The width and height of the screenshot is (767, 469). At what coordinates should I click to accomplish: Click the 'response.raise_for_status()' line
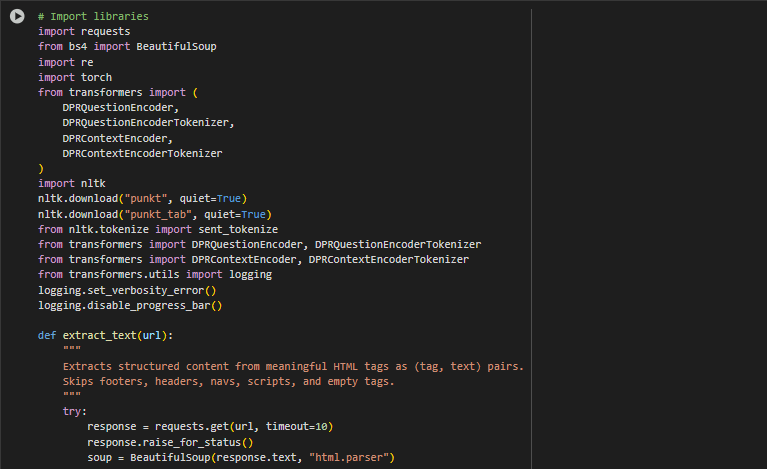click(170, 443)
